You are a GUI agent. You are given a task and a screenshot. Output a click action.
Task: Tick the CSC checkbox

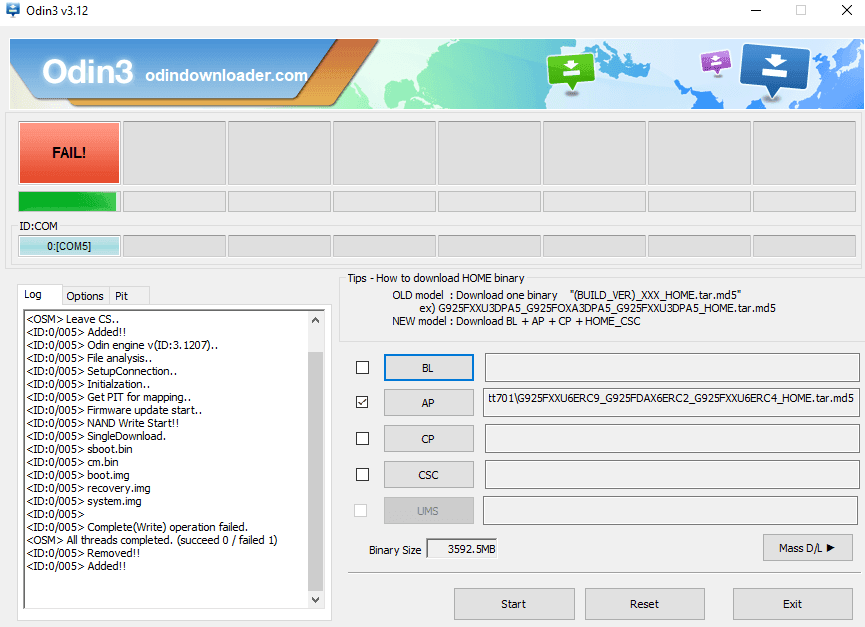tap(362, 474)
